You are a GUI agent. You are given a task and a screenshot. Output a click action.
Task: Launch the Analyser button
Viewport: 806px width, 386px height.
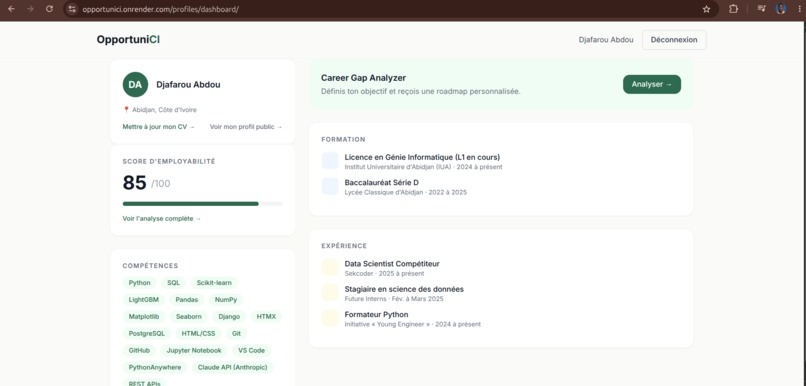tap(652, 84)
